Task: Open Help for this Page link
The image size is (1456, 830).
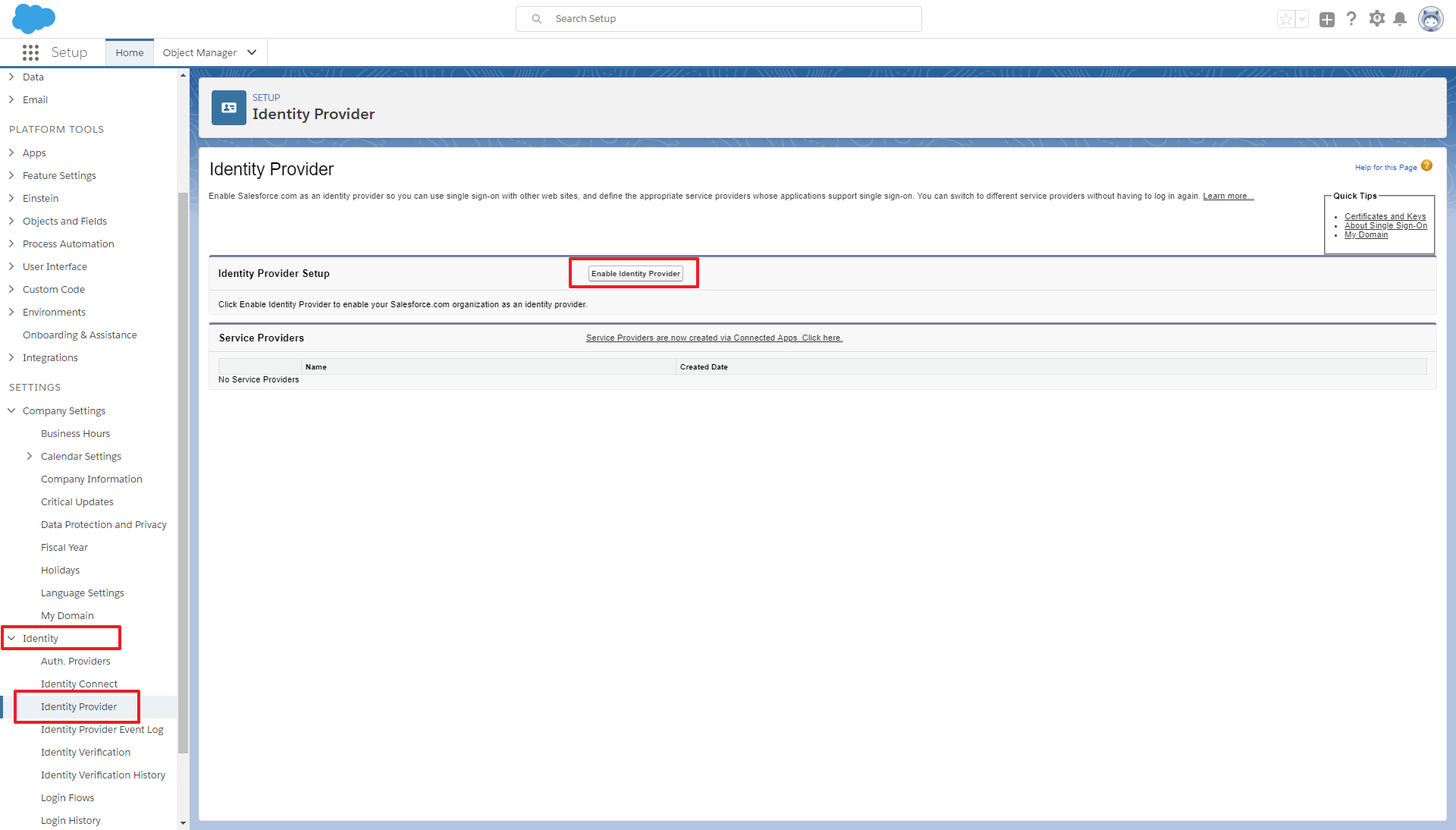Action: 1385,167
